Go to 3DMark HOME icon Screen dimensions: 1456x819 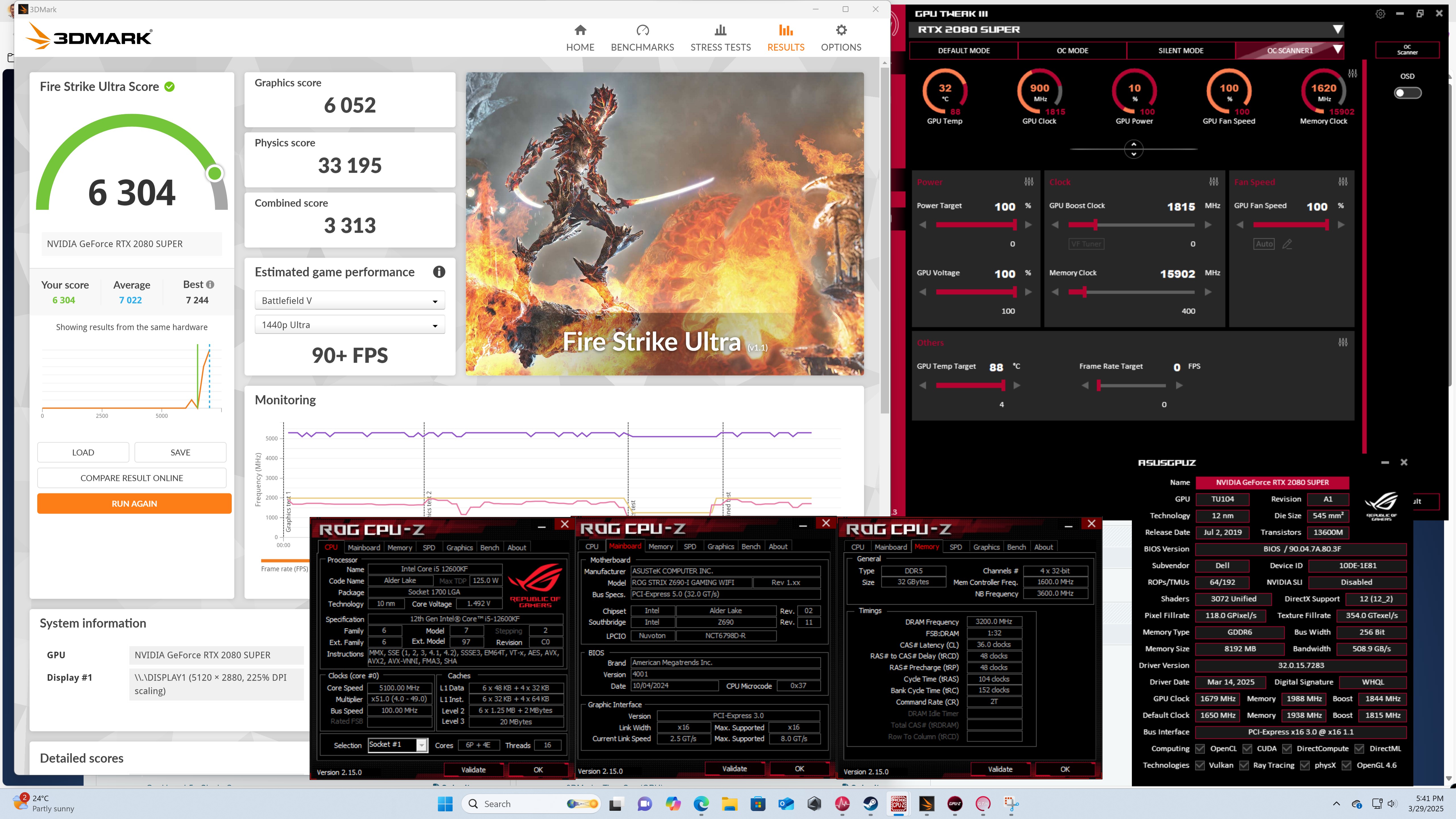tap(580, 30)
